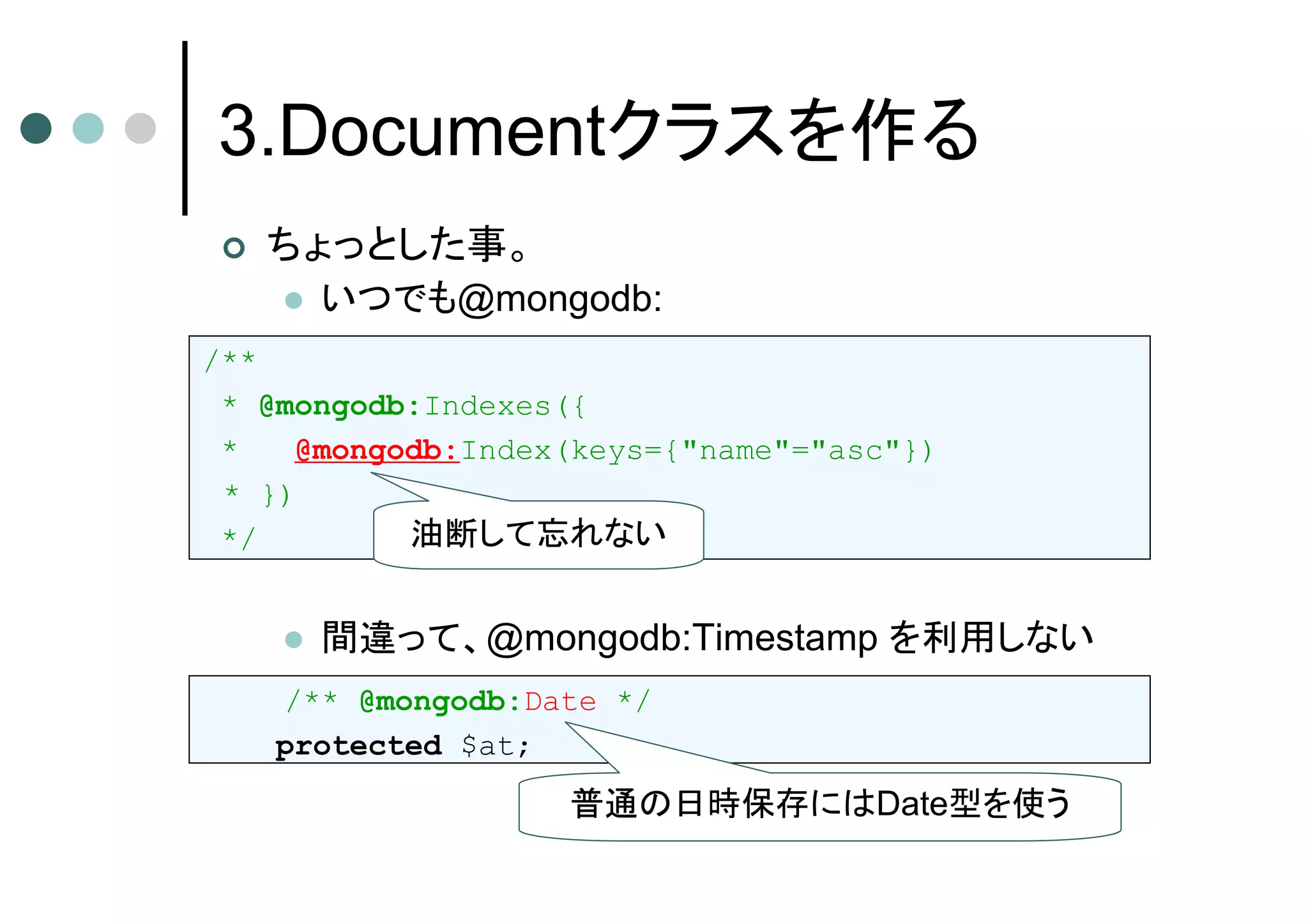Click the closing "*/" in first code box

coord(239,538)
